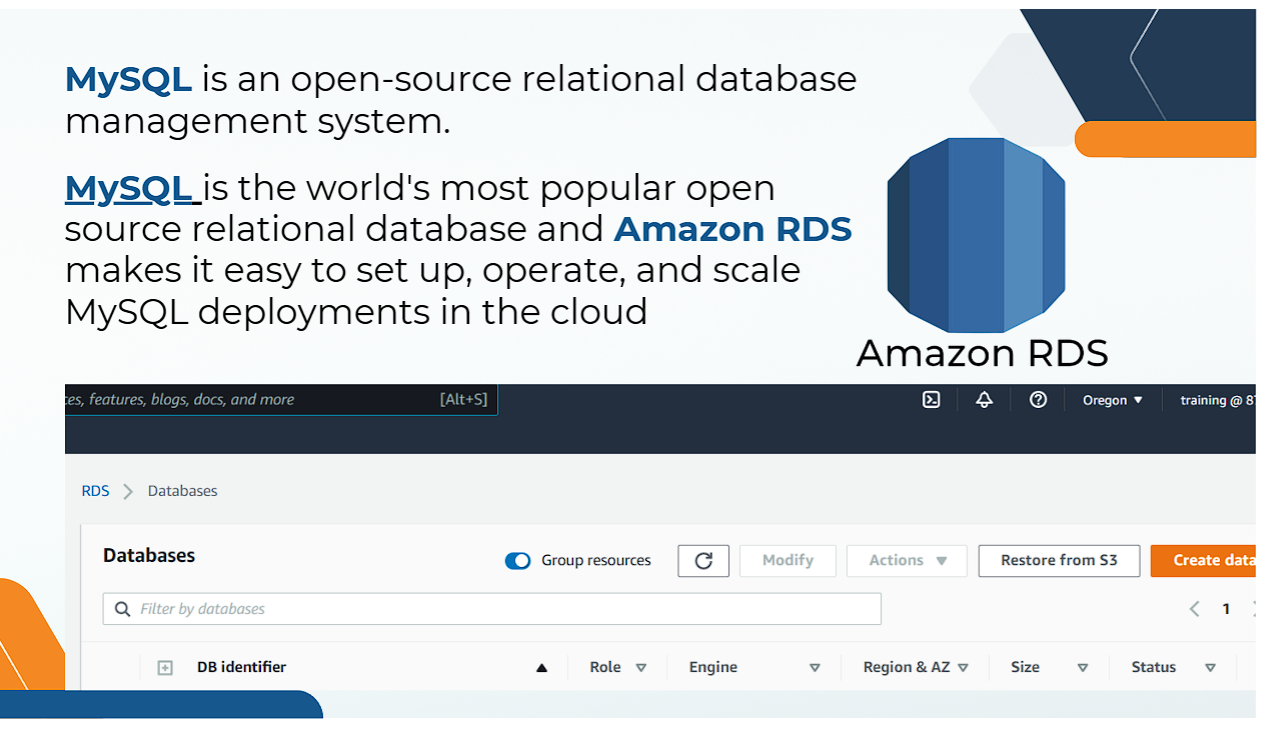Toggle the Group resources switch
This screenshot has height=738, width=1265.
(518, 561)
